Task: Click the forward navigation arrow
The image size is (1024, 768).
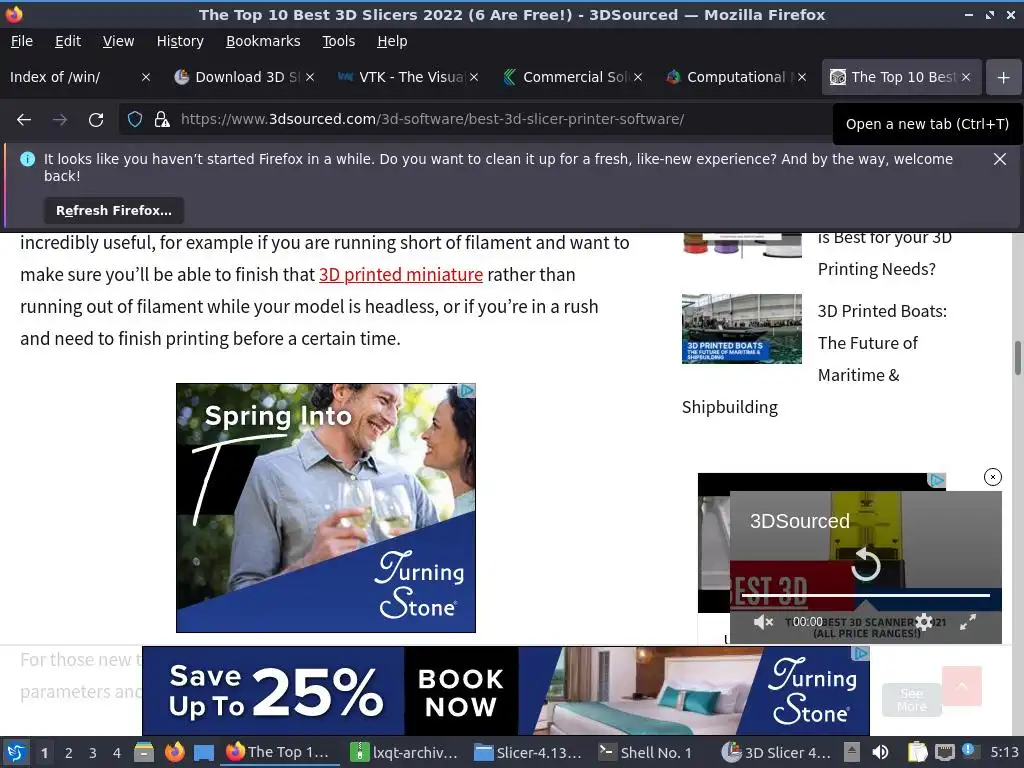Action: 60,120
